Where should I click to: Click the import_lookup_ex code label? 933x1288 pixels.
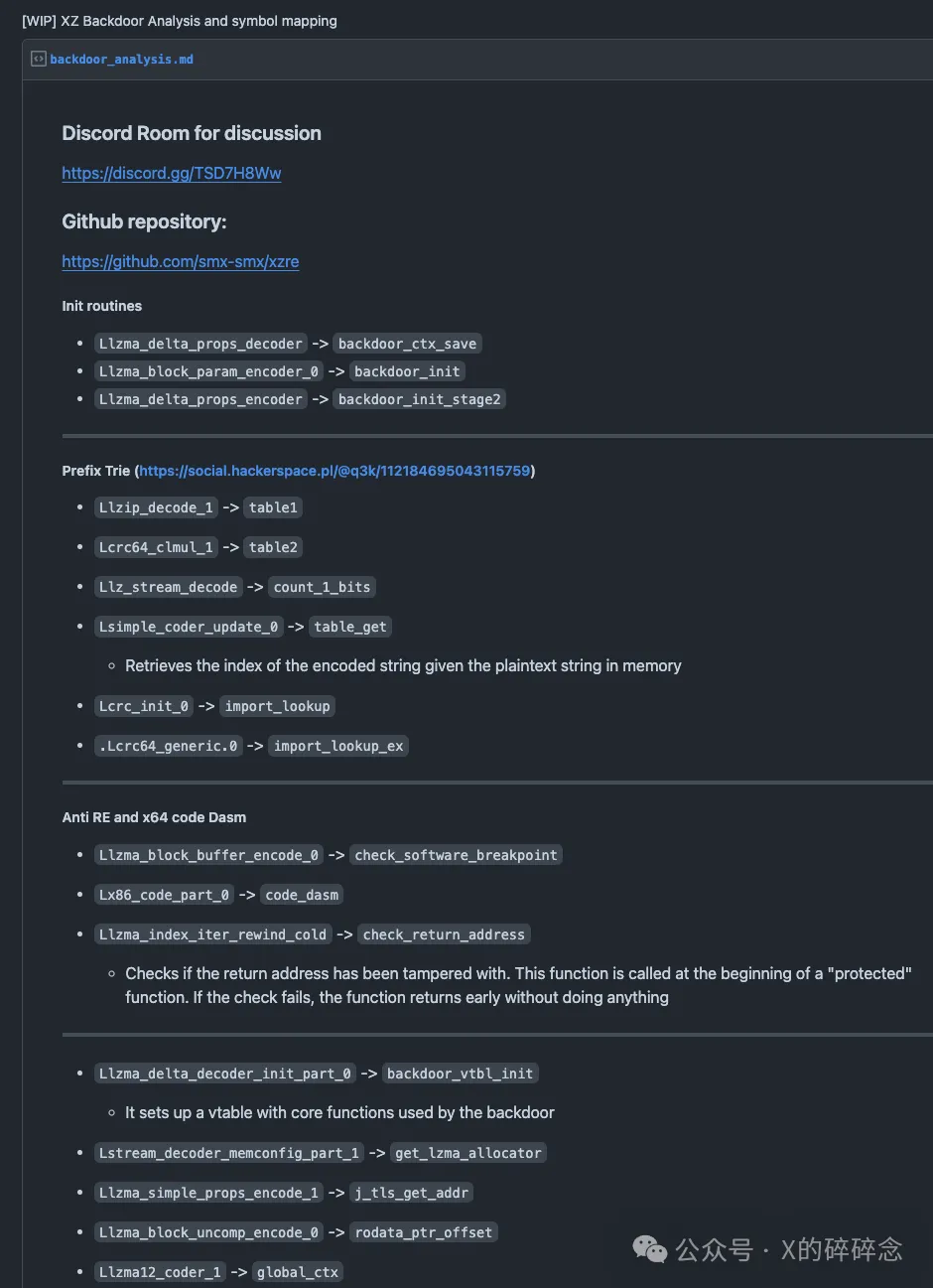point(338,746)
